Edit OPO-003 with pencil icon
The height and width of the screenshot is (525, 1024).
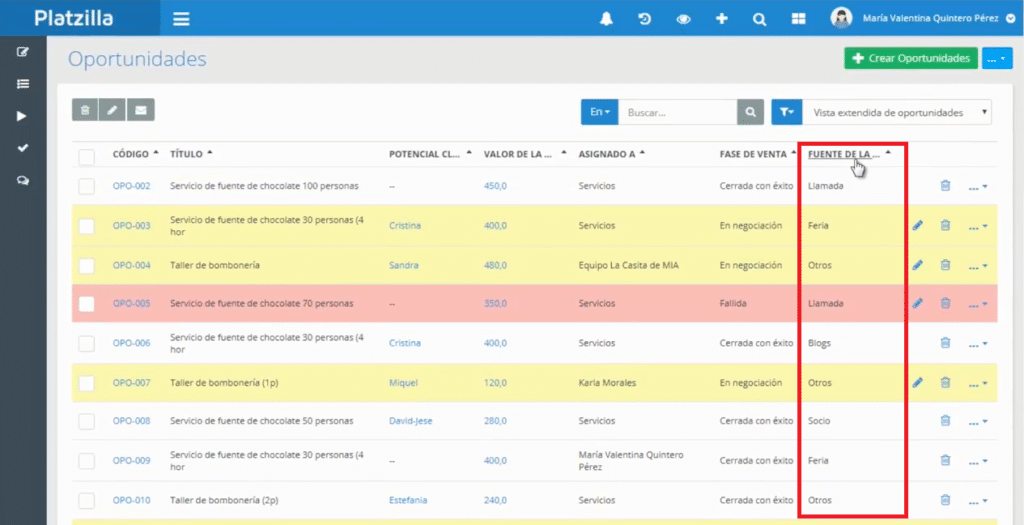(x=918, y=225)
